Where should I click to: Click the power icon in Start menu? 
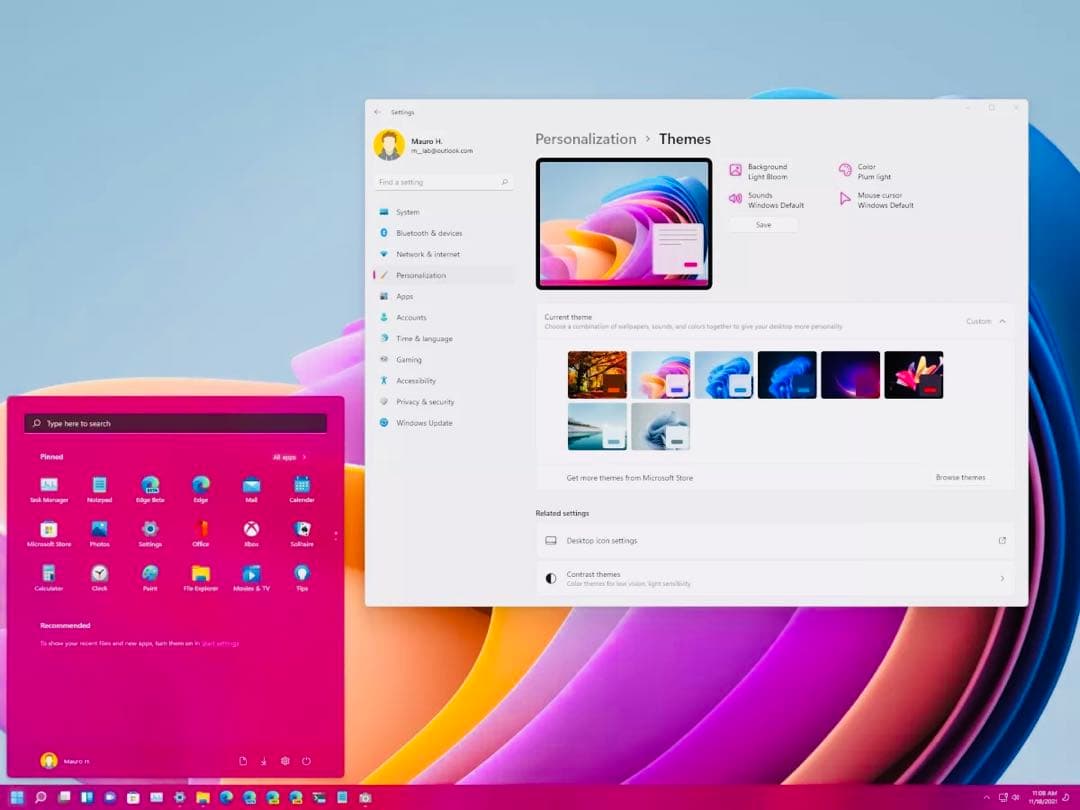click(x=306, y=761)
